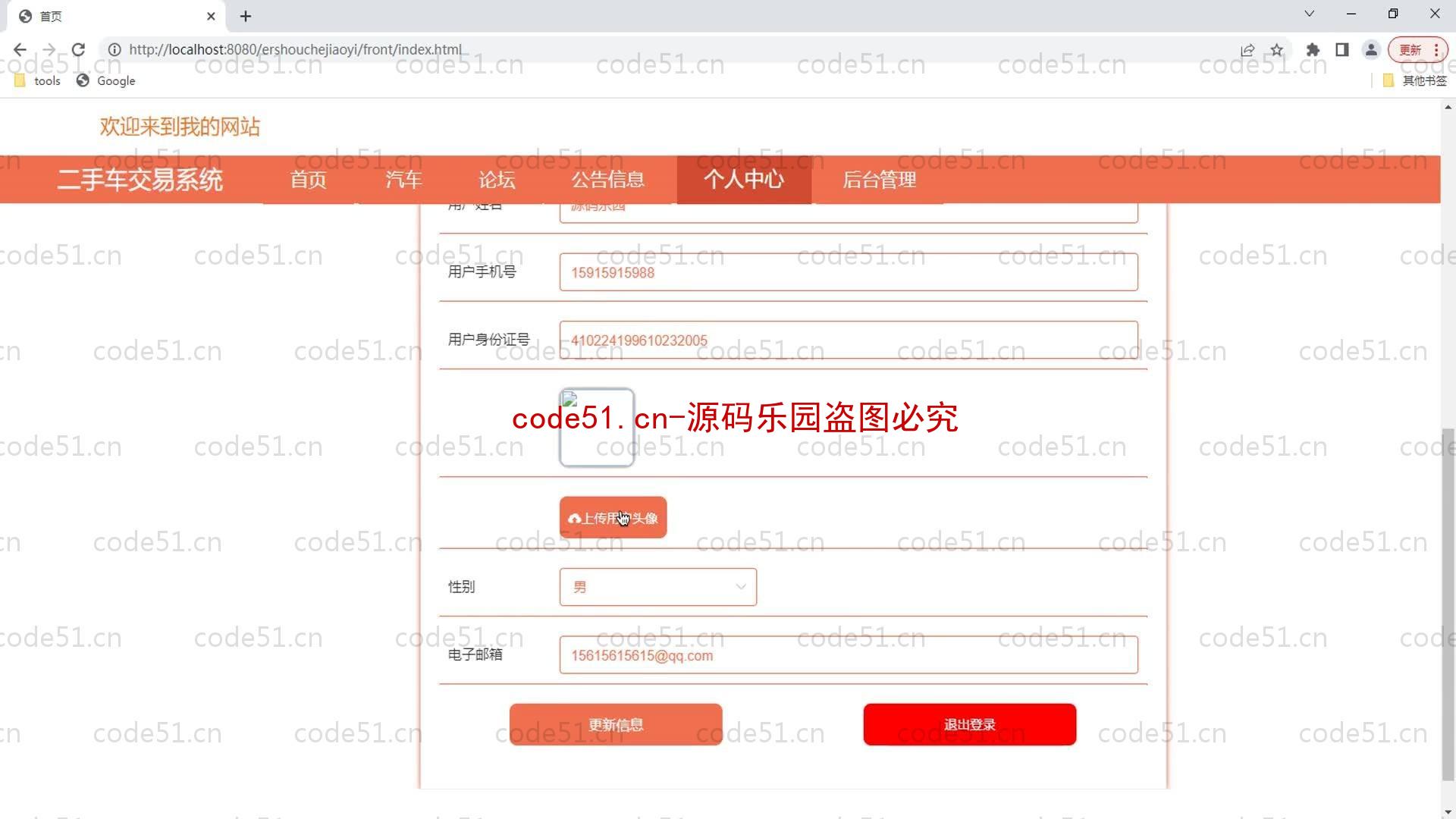
Task: Click the address bar URL
Action: click(x=295, y=49)
